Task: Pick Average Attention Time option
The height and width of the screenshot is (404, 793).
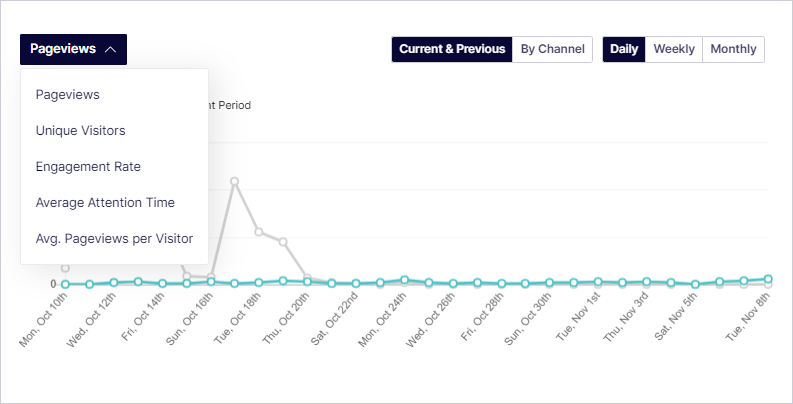Action: [x=105, y=202]
